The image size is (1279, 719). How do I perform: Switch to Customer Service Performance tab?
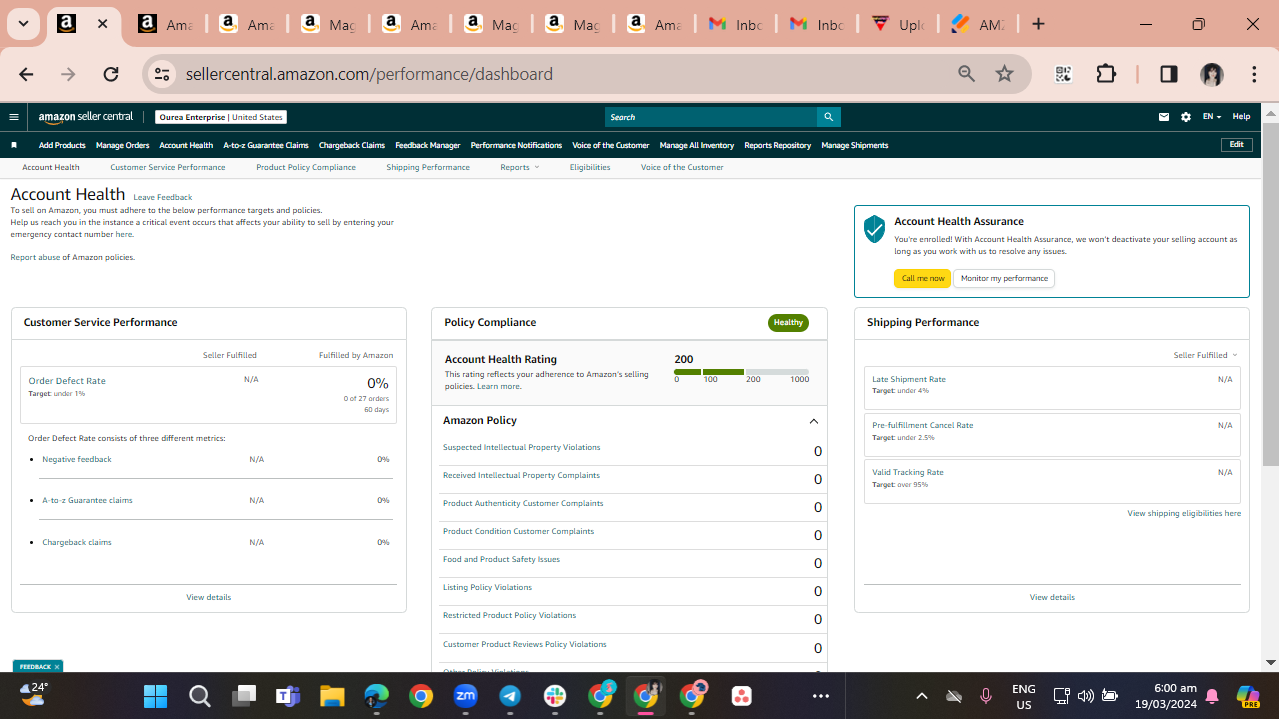point(168,167)
